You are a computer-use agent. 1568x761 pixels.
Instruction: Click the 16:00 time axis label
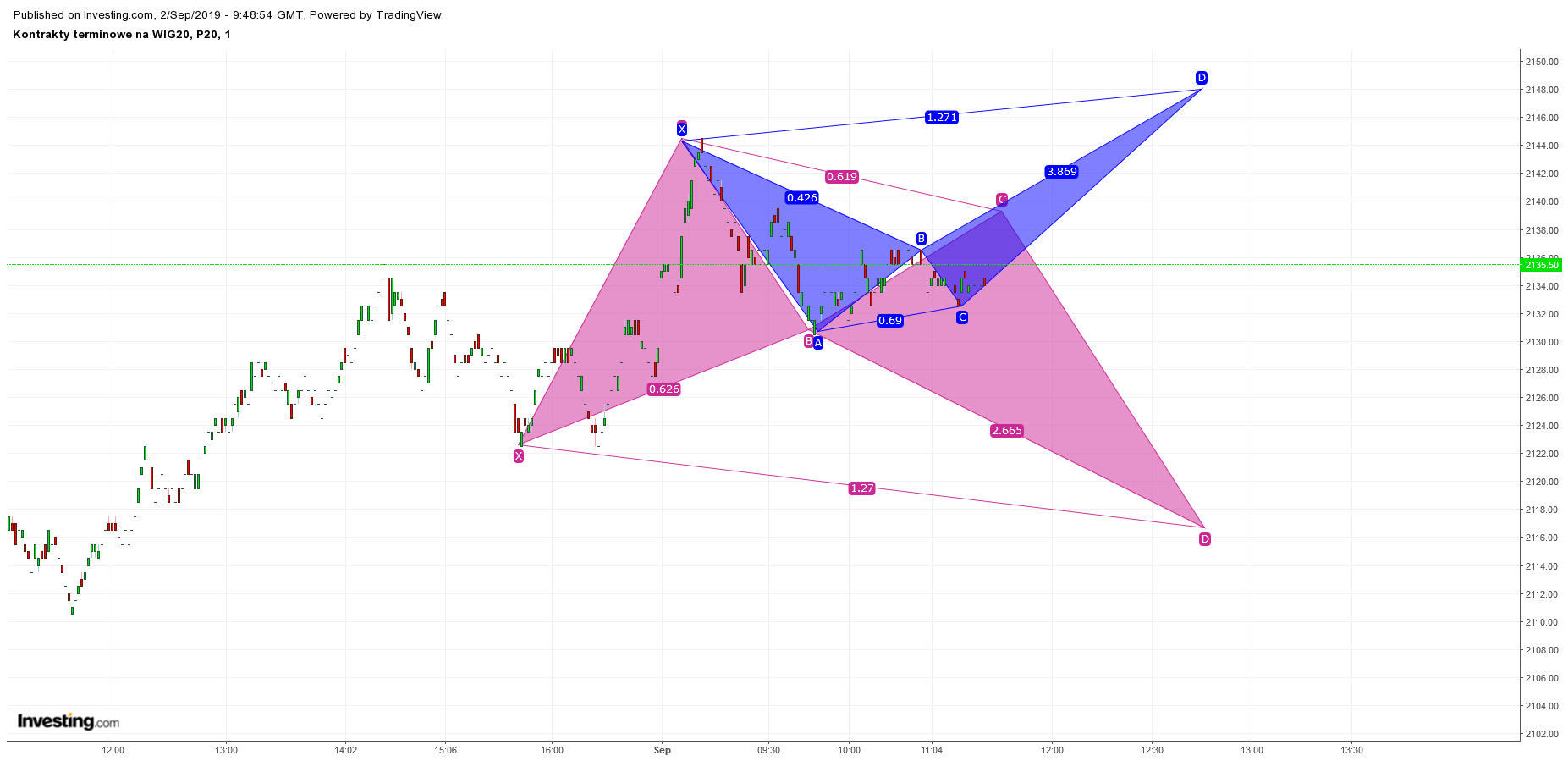553,750
